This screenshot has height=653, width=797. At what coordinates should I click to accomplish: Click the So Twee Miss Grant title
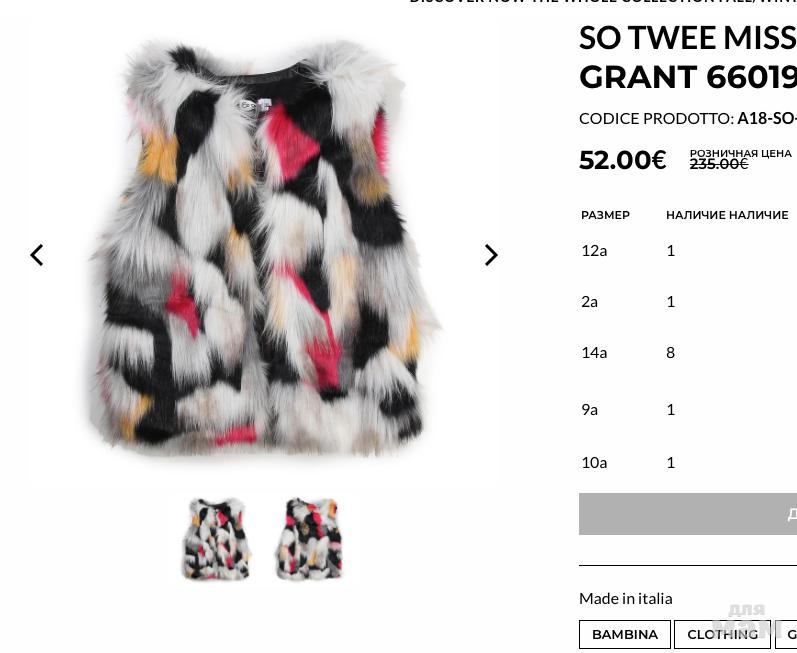[x=687, y=57]
